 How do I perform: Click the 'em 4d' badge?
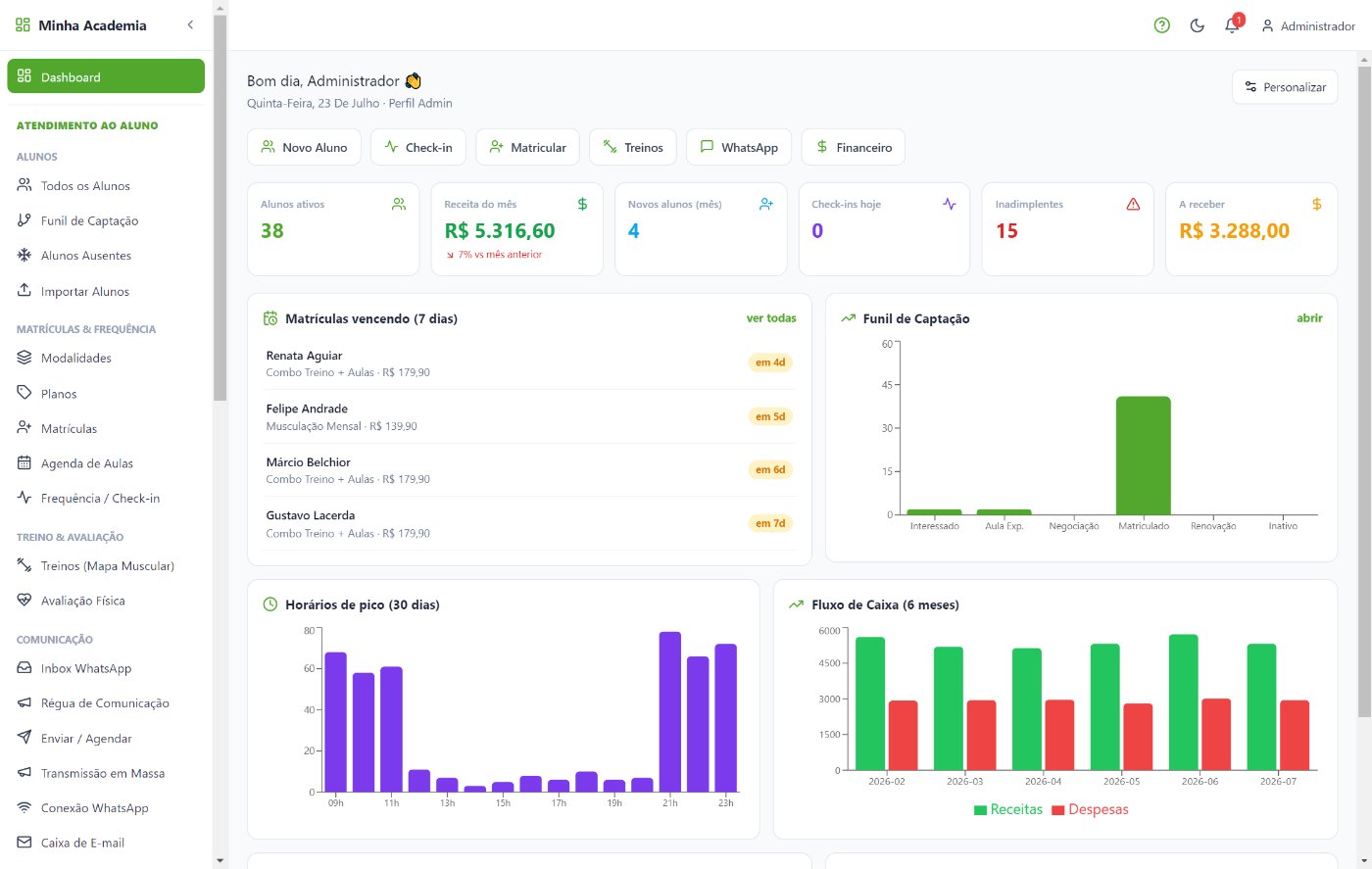pos(770,362)
